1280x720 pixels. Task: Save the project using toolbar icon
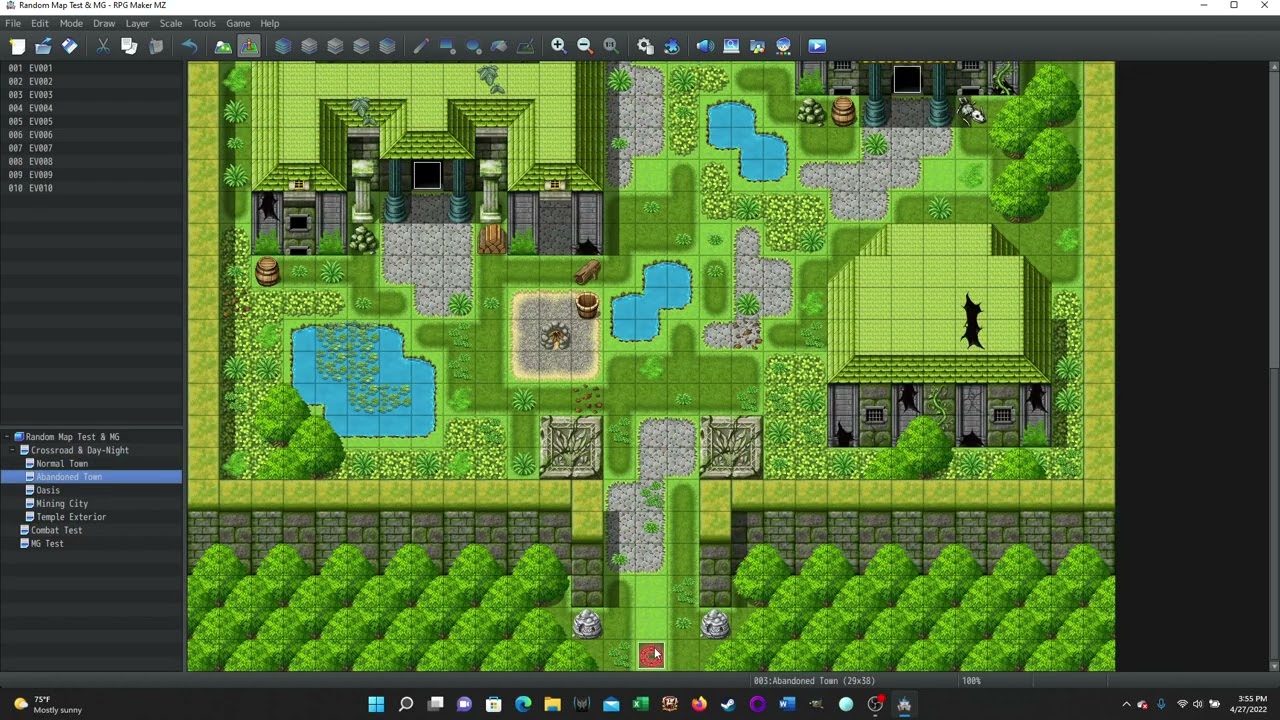pos(69,46)
